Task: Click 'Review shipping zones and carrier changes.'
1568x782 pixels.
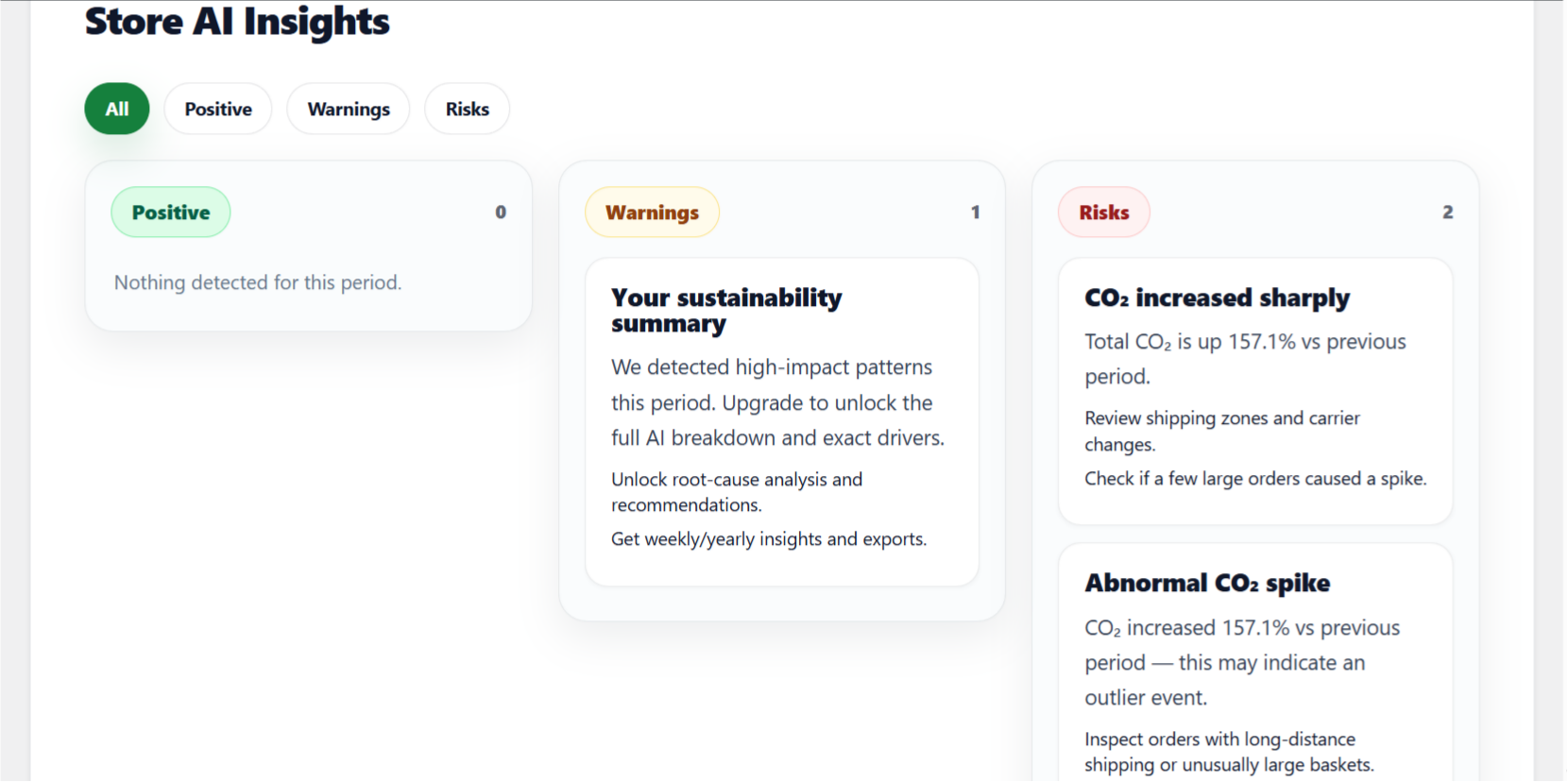Action: click(x=1222, y=431)
